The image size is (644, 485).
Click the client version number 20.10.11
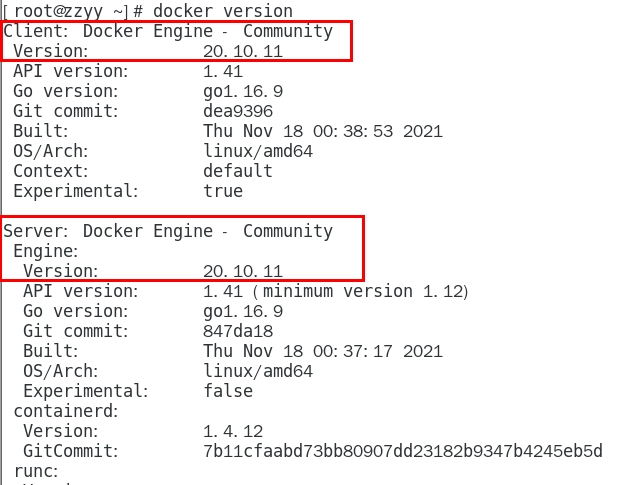pyautogui.click(x=243, y=51)
